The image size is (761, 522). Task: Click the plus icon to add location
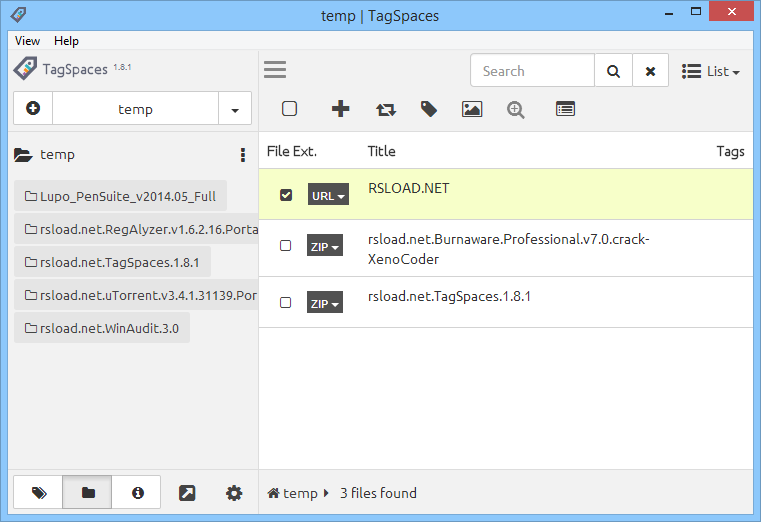(x=33, y=108)
